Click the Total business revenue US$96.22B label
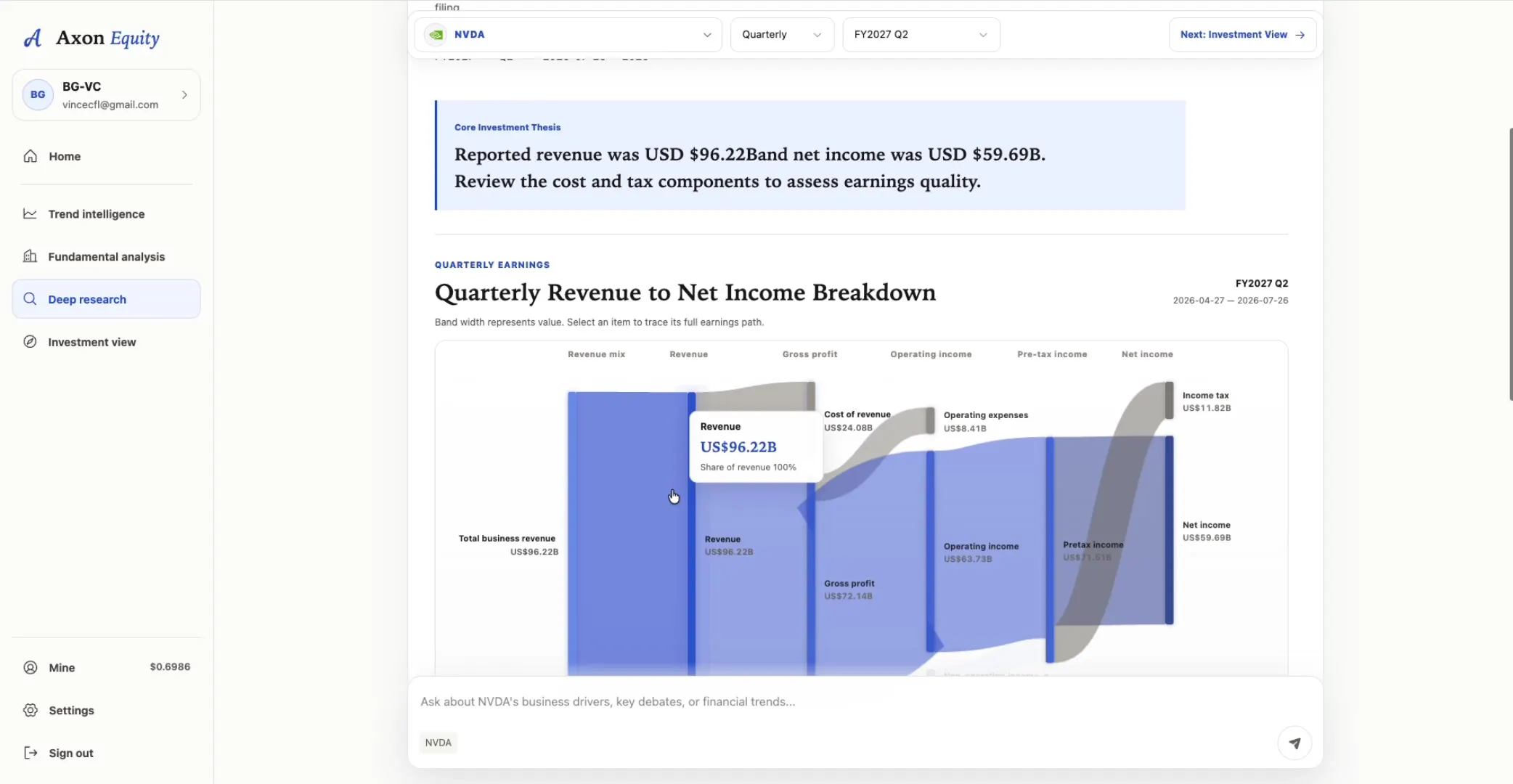This screenshot has width=1513, height=784. pos(508,544)
